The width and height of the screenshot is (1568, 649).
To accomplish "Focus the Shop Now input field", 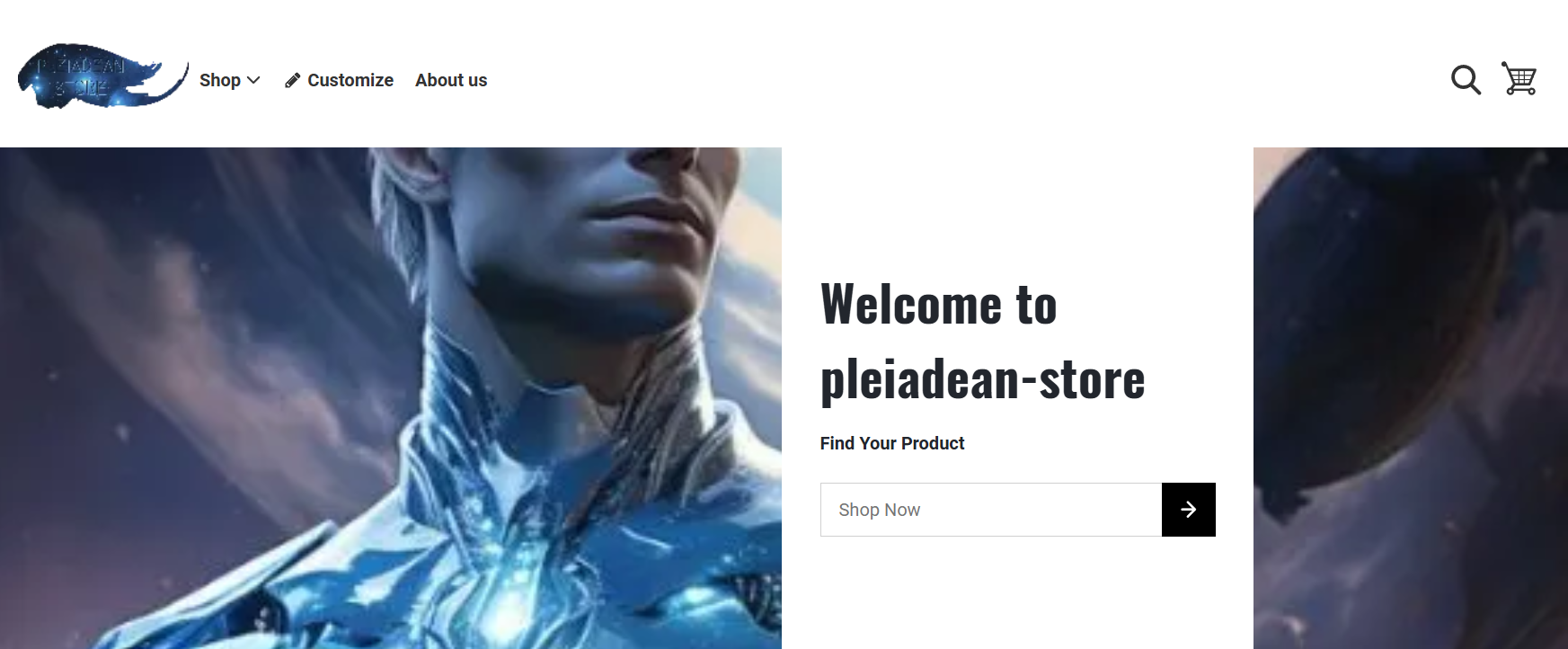I will [991, 510].
